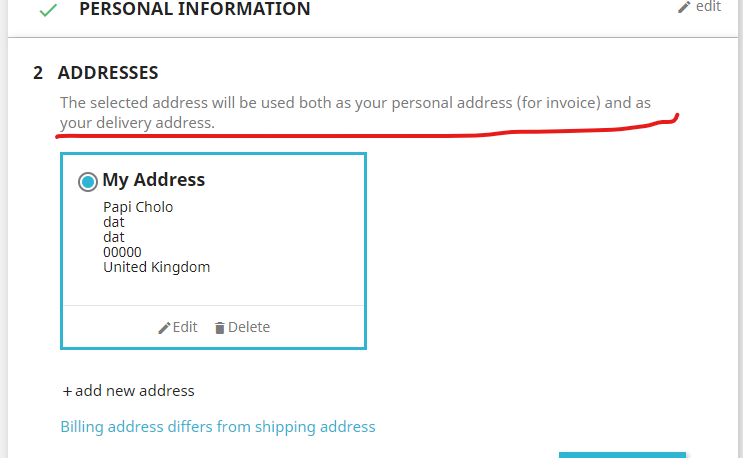Click the pencil icon at top right
Screen dimensions: 743x458
click(x=684, y=7)
